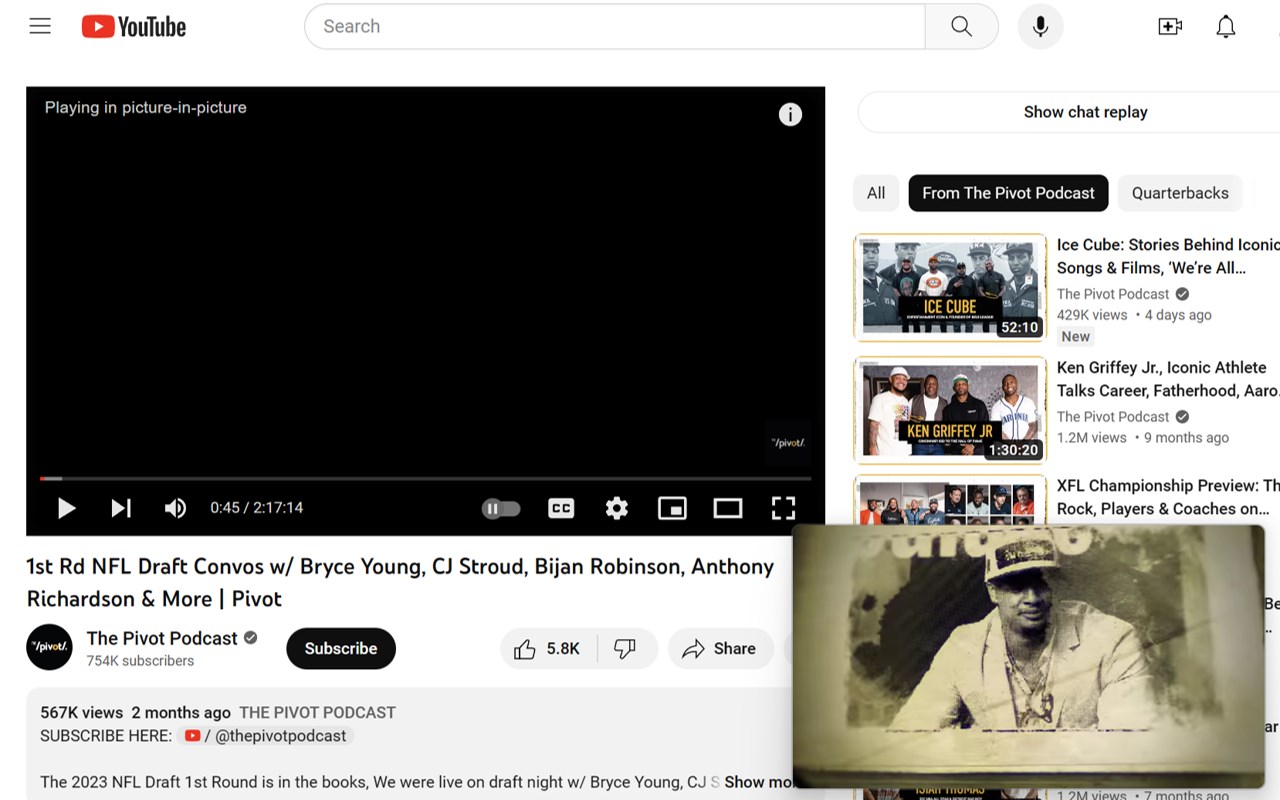Open the hamburger guide menu

click(x=40, y=27)
